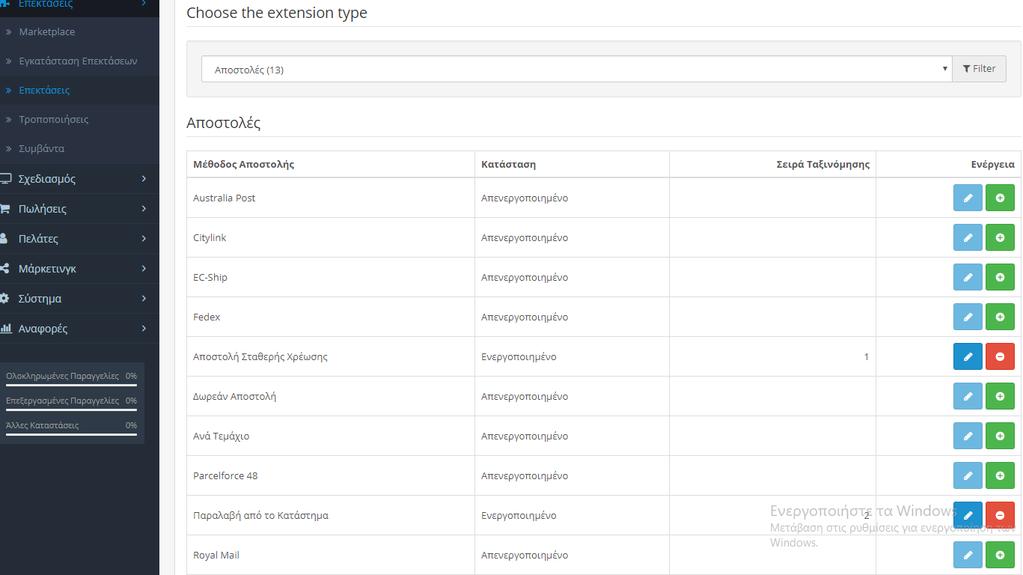The width and height of the screenshot is (1023, 575).
Task: Click the Filter button
Action: tap(979, 69)
